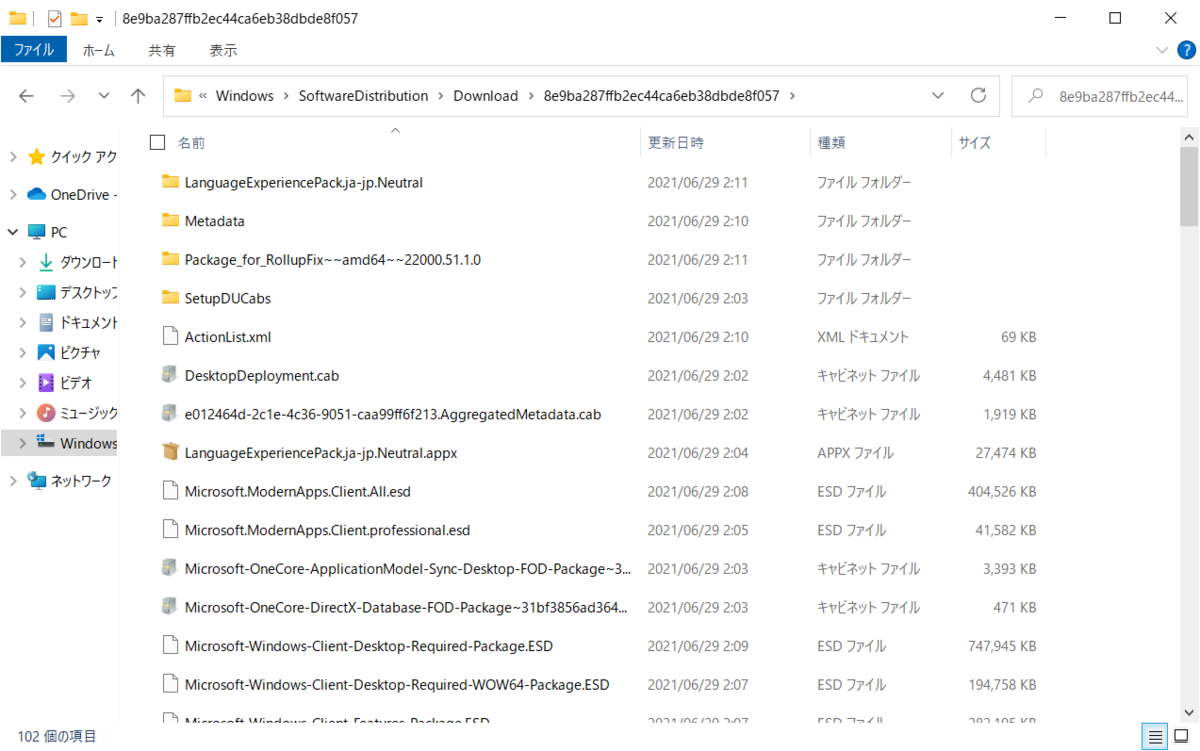
Task: Click the scrollbar down arrow
Action: tap(1189, 711)
